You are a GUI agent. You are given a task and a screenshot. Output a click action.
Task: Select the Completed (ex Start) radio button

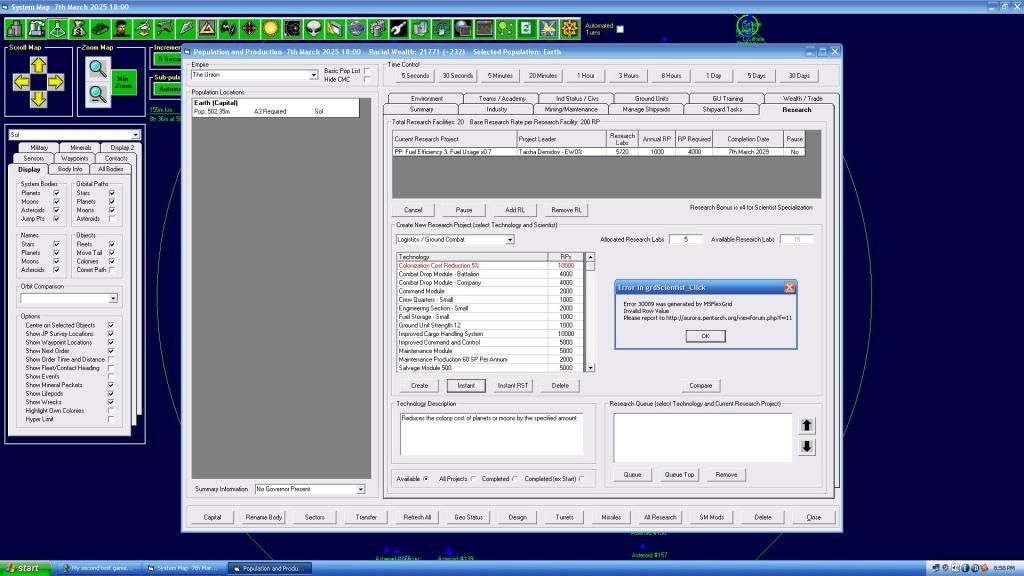tap(581, 479)
